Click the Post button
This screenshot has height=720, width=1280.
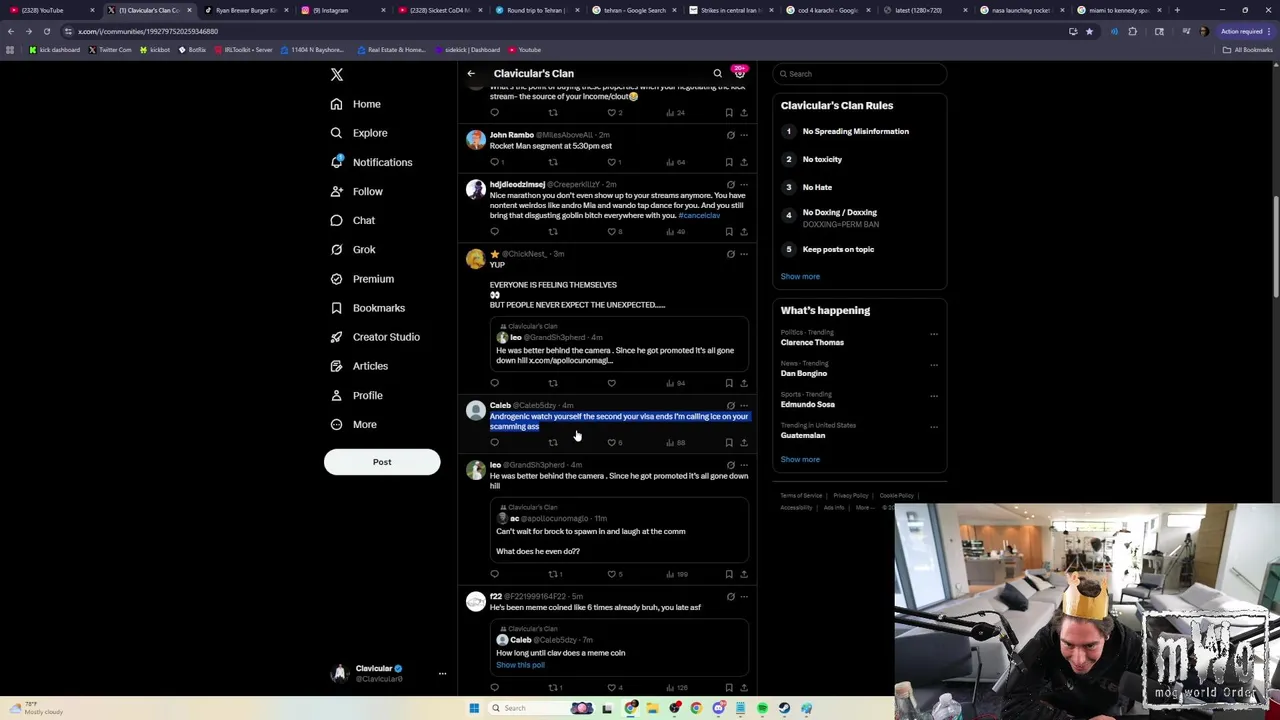[382, 462]
